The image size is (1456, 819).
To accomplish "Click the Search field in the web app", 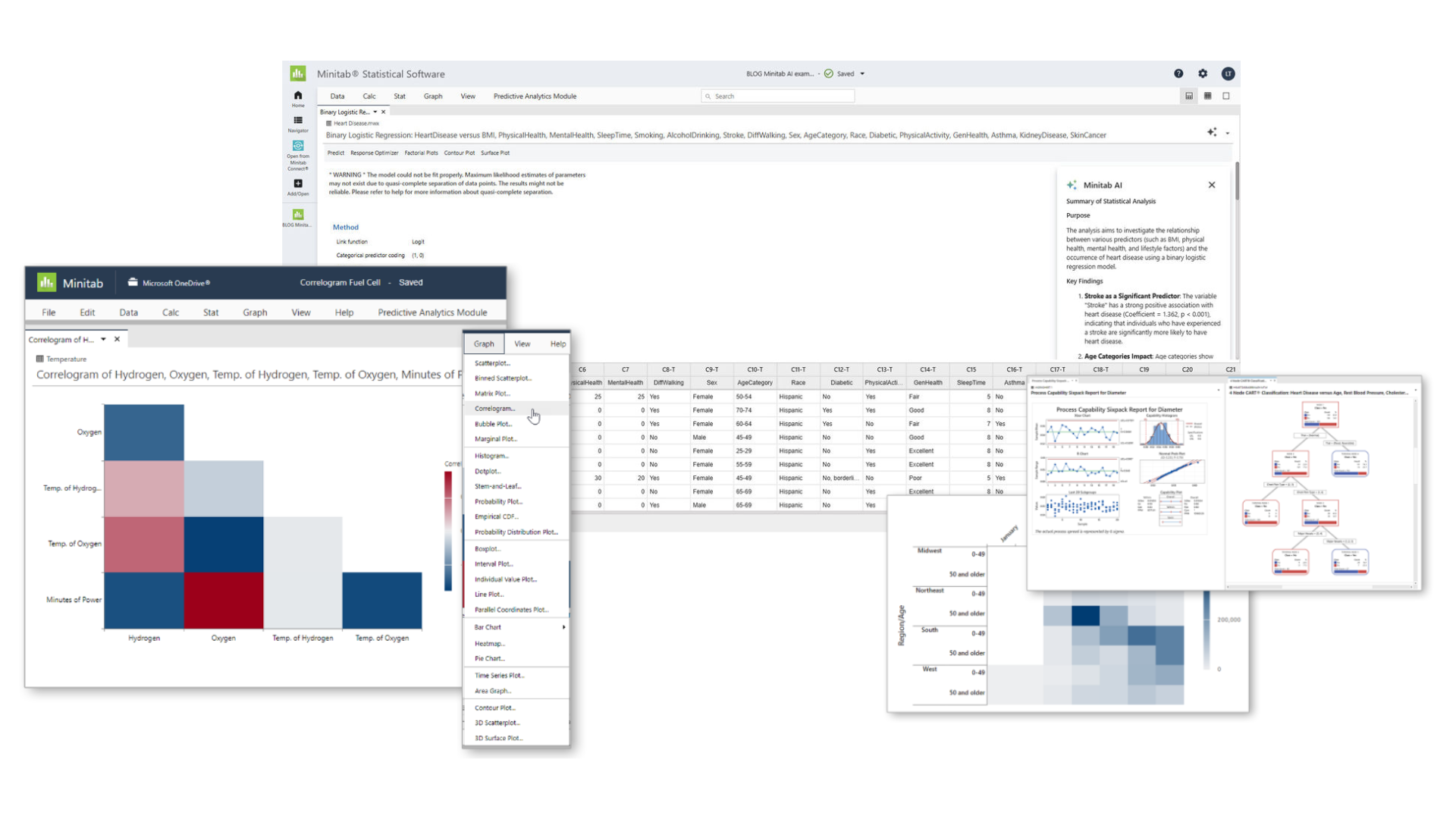I will pos(778,96).
